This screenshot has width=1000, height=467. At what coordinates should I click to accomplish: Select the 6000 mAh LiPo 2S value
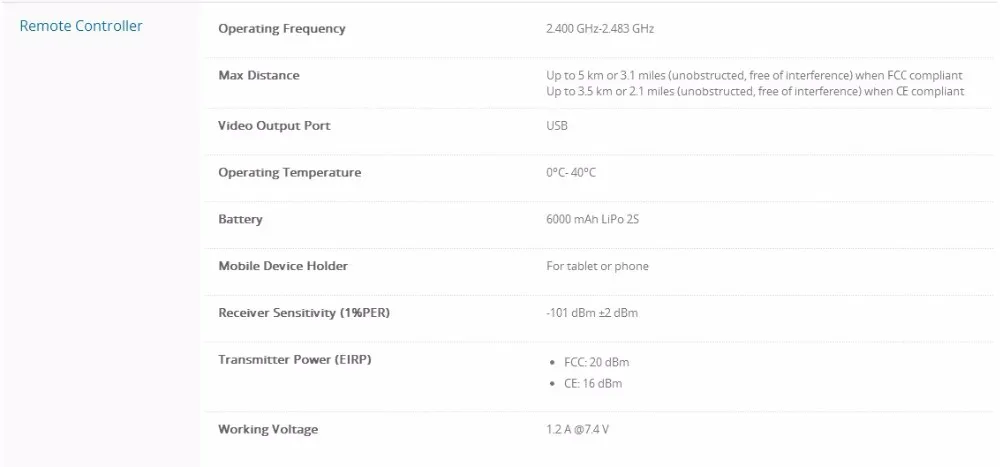click(x=592, y=219)
